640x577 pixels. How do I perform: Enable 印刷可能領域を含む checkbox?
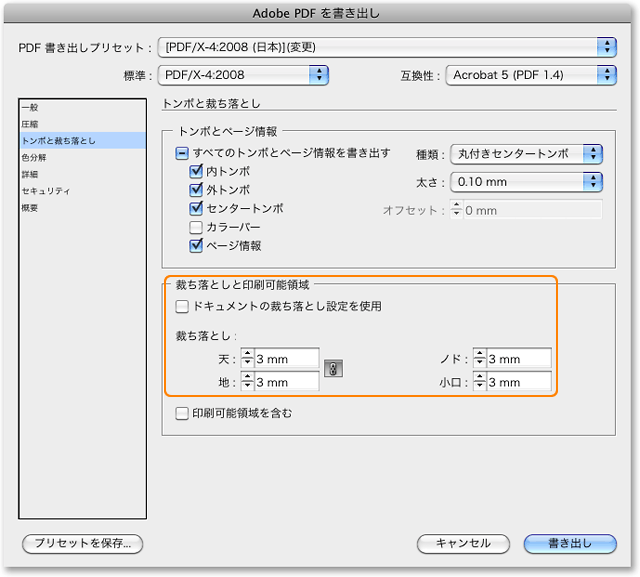pyautogui.click(x=182, y=412)
